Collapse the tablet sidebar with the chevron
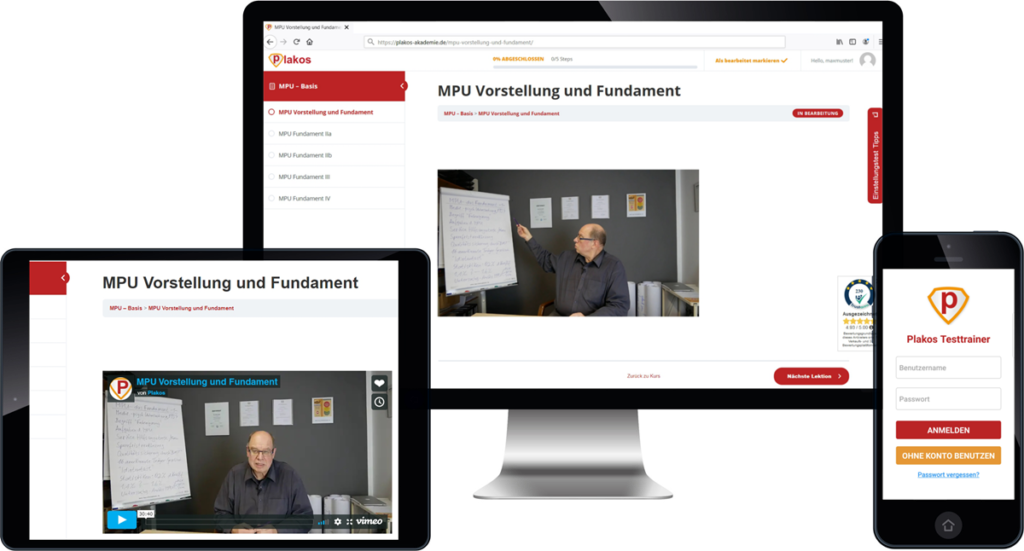This screenshot has width=1024, height=551. [63, 278]
